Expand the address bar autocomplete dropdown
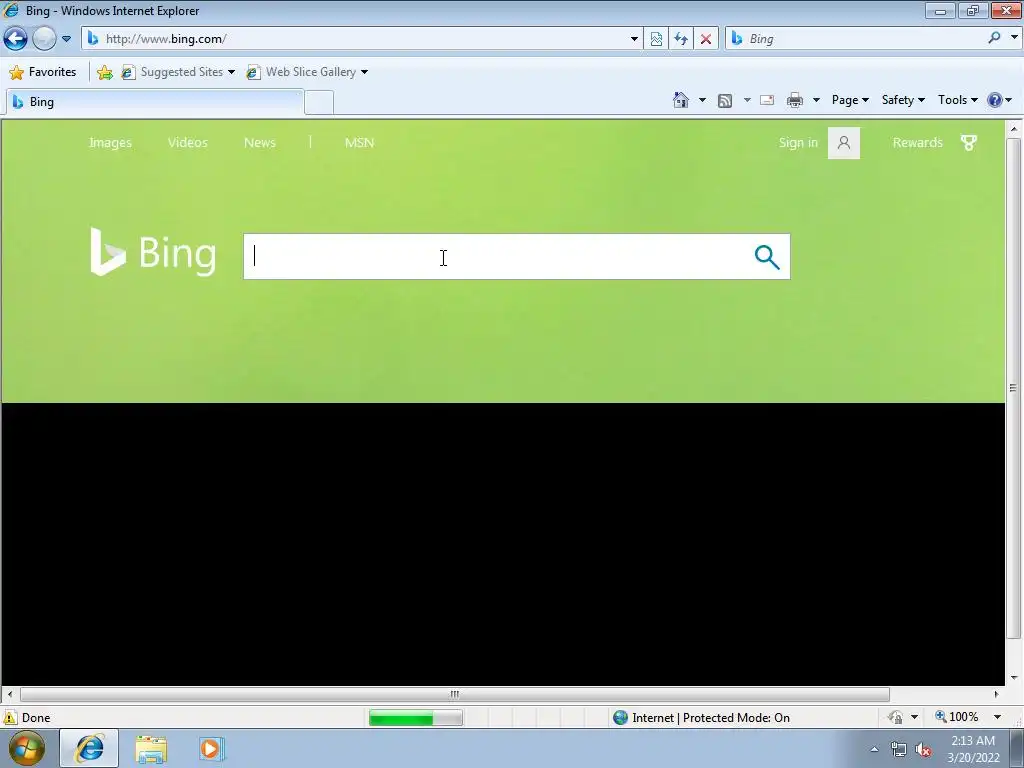This screenshot has height=768, width=1024. coord(633,39)
